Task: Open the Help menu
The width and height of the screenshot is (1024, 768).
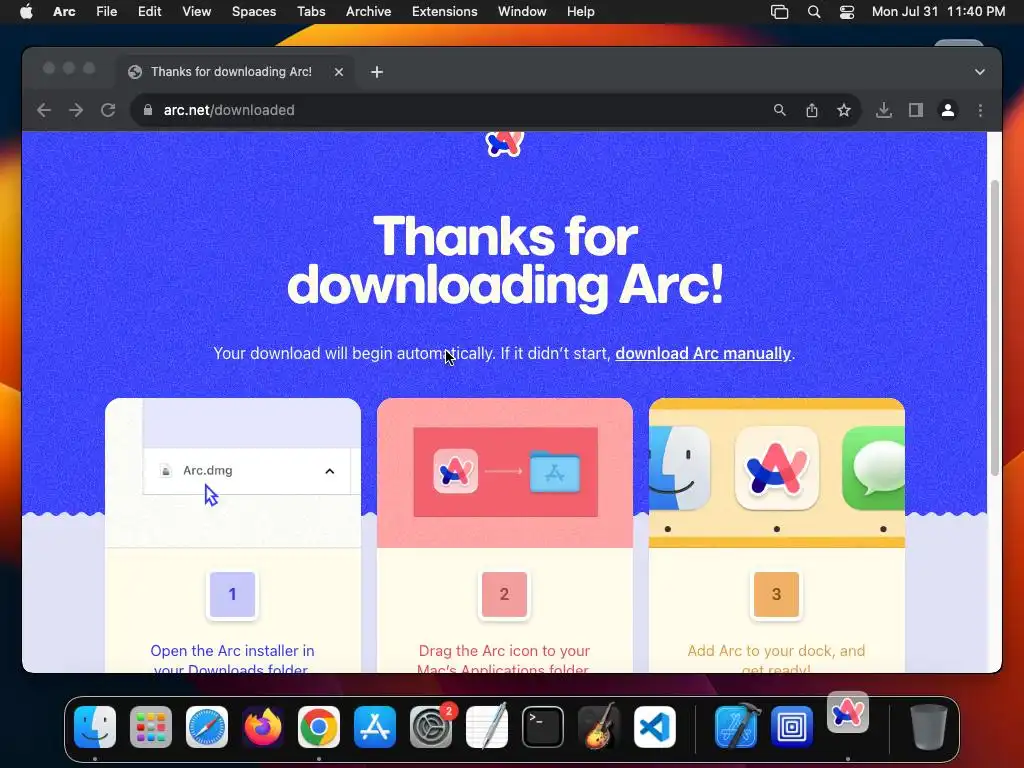Action: (x=581, y=12)
